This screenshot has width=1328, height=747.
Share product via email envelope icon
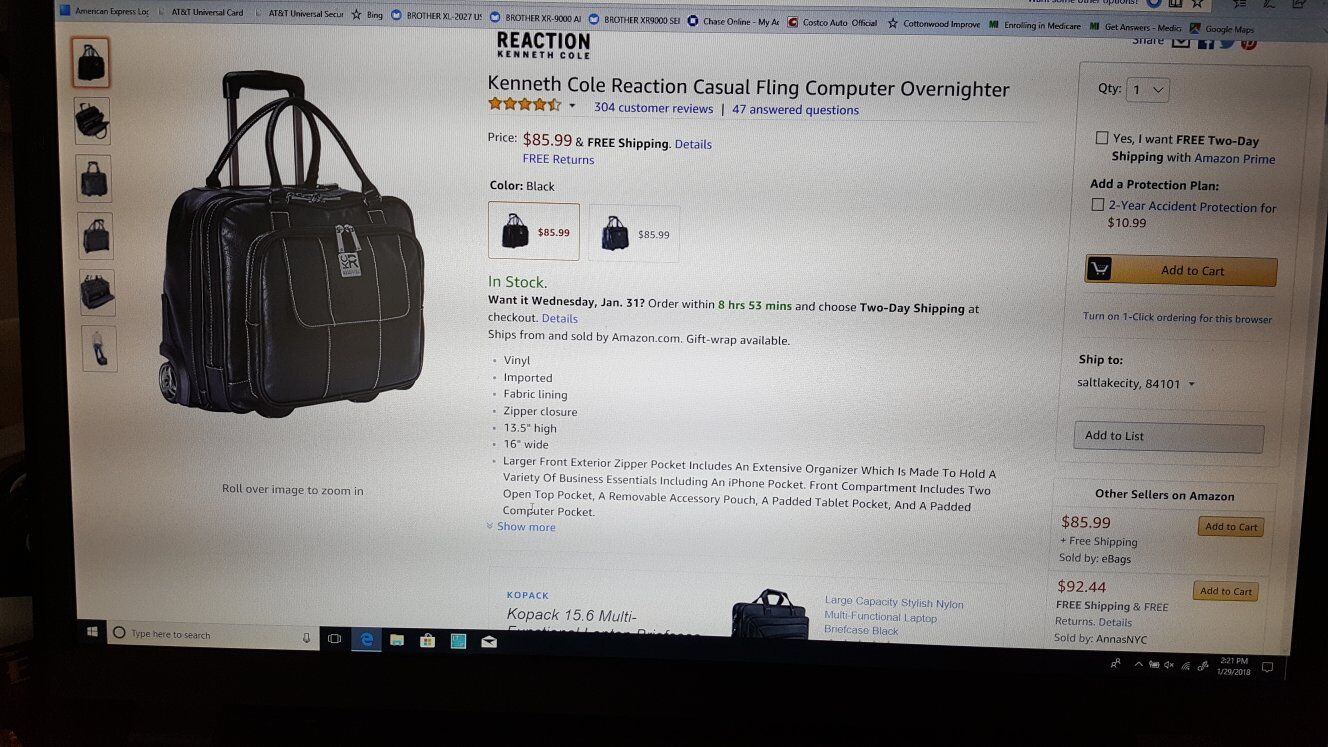(x=1181, y=41)
